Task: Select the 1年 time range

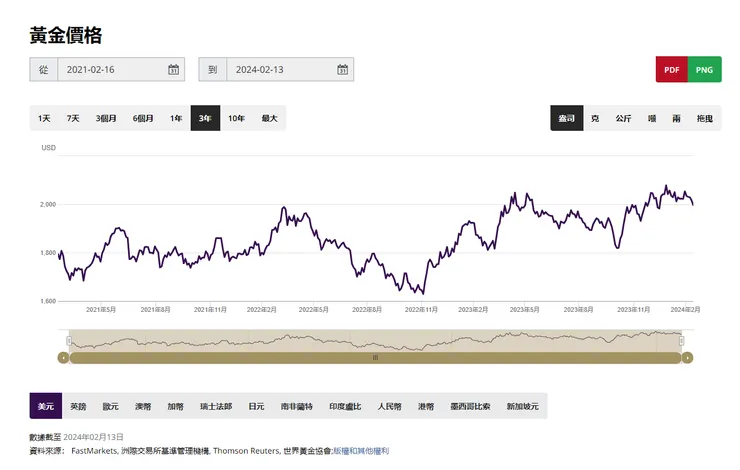Action: point(176,118)
